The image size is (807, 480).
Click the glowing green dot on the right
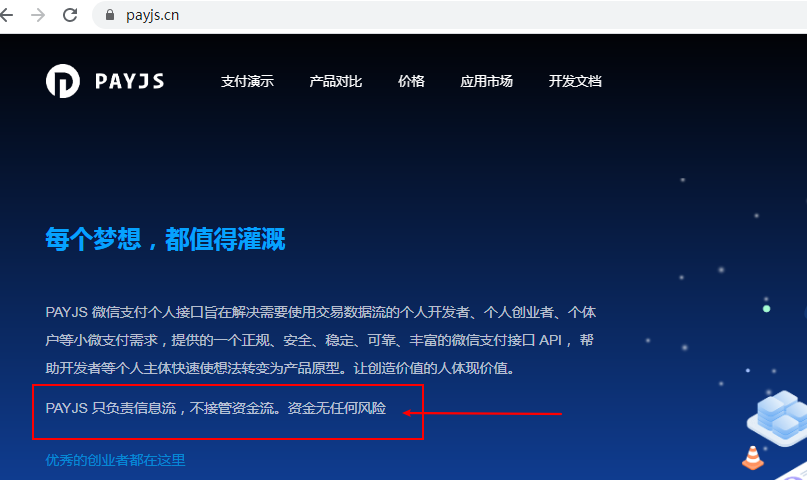point(766,309)
